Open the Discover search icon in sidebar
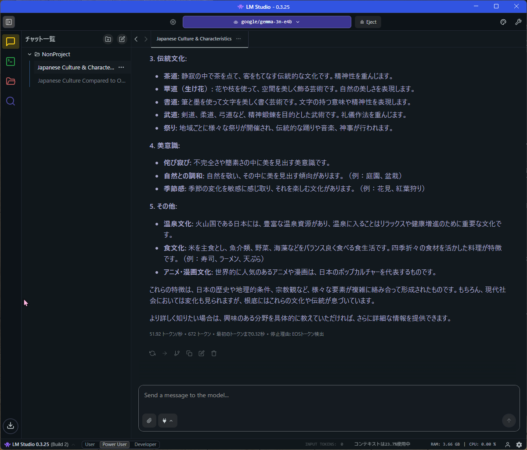This screenshot has height=450, width=527. [10, 101]
